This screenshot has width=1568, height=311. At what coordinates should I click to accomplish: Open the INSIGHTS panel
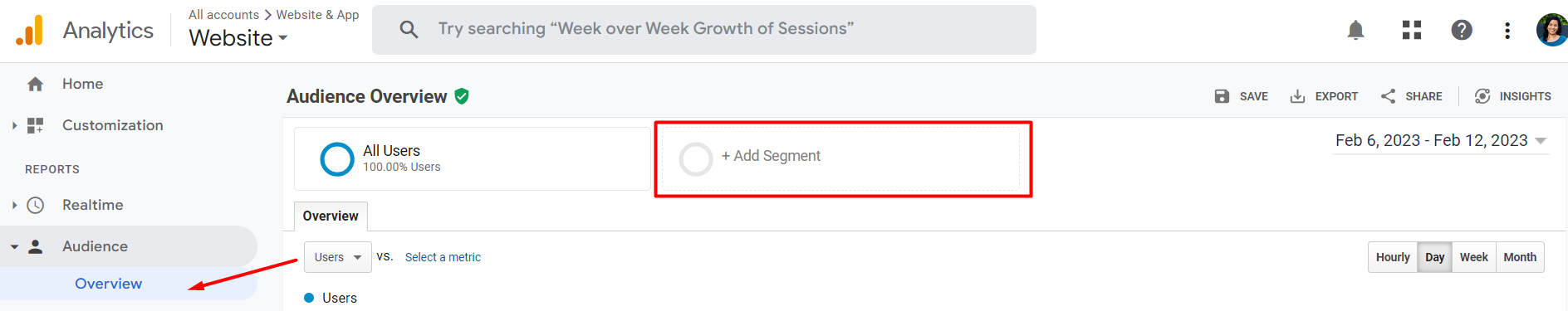tap(1512, 96)
